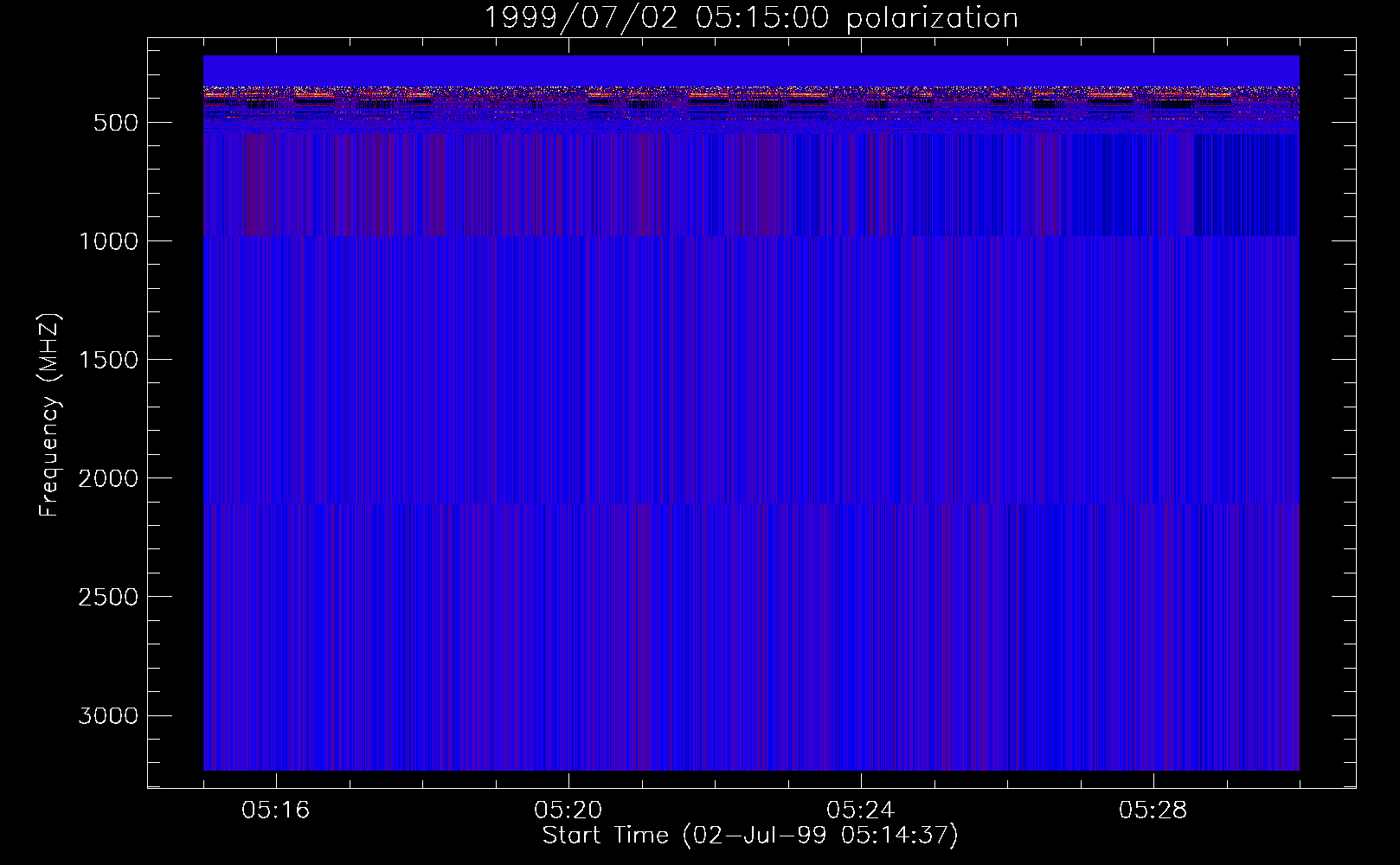This screenshot has width=1400, height=865.
Task: Click the 05:24 time tick label
Action: [x=861, y=811]
